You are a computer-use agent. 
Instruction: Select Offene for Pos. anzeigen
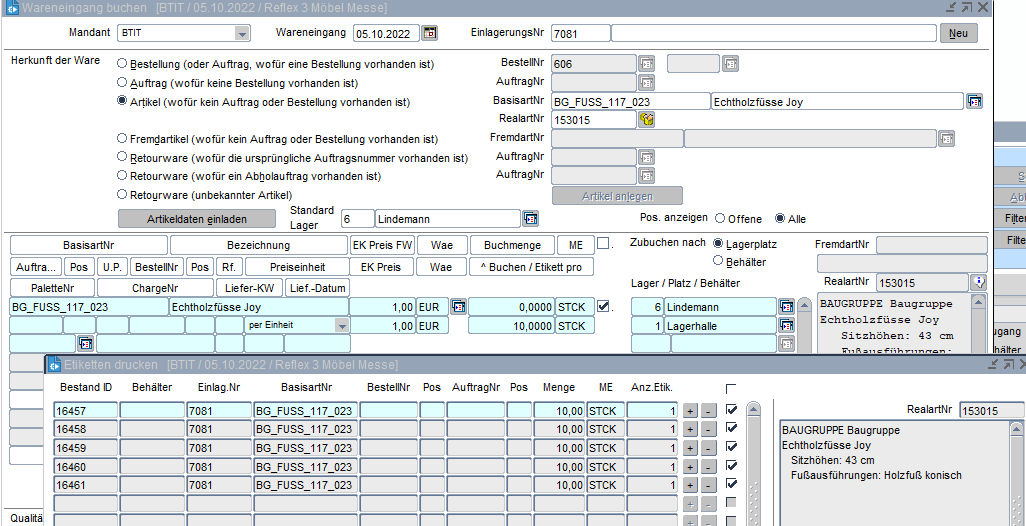coord(718,219)
